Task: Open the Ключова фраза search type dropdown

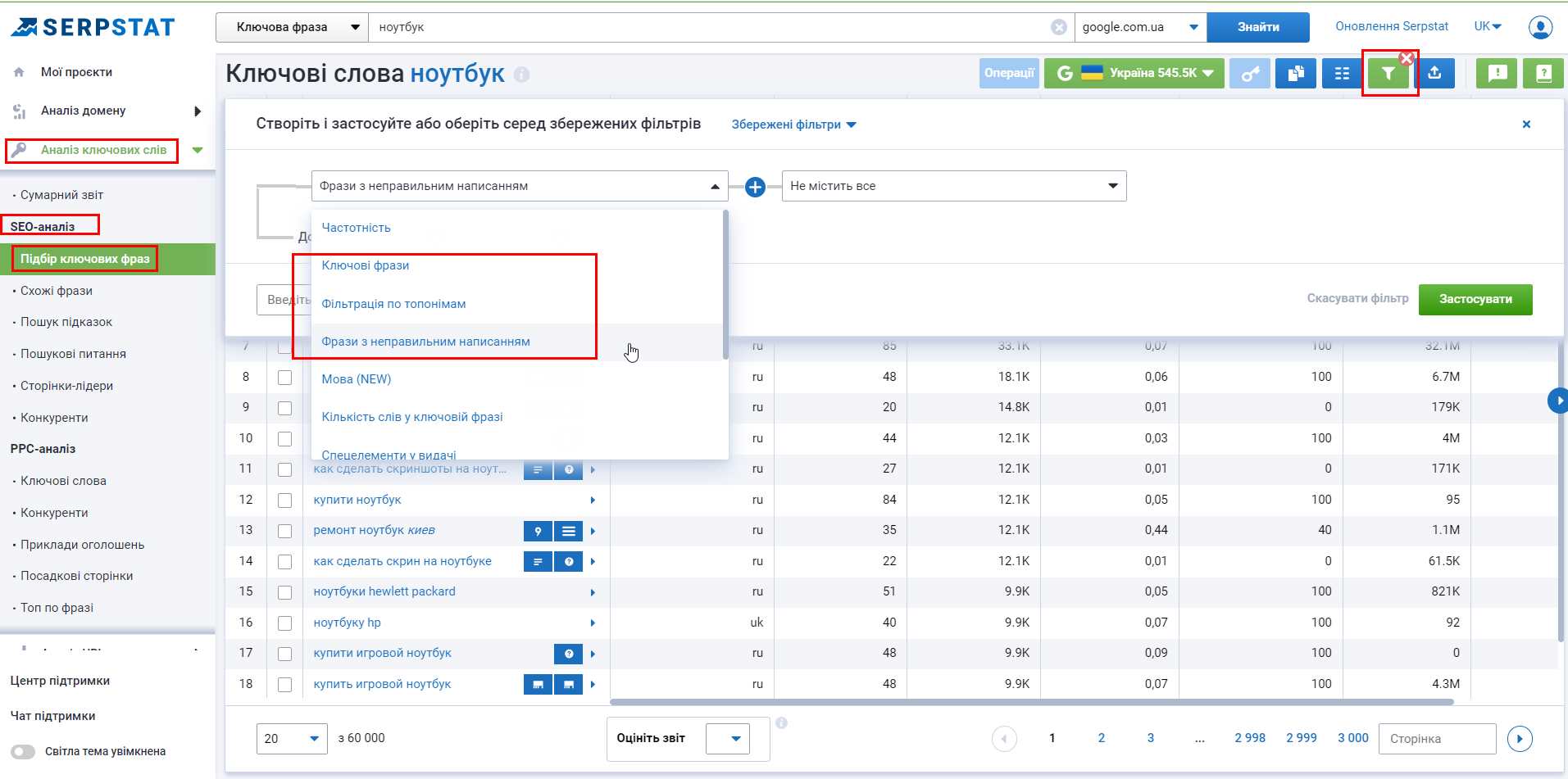Action: [x=293, y=27]
